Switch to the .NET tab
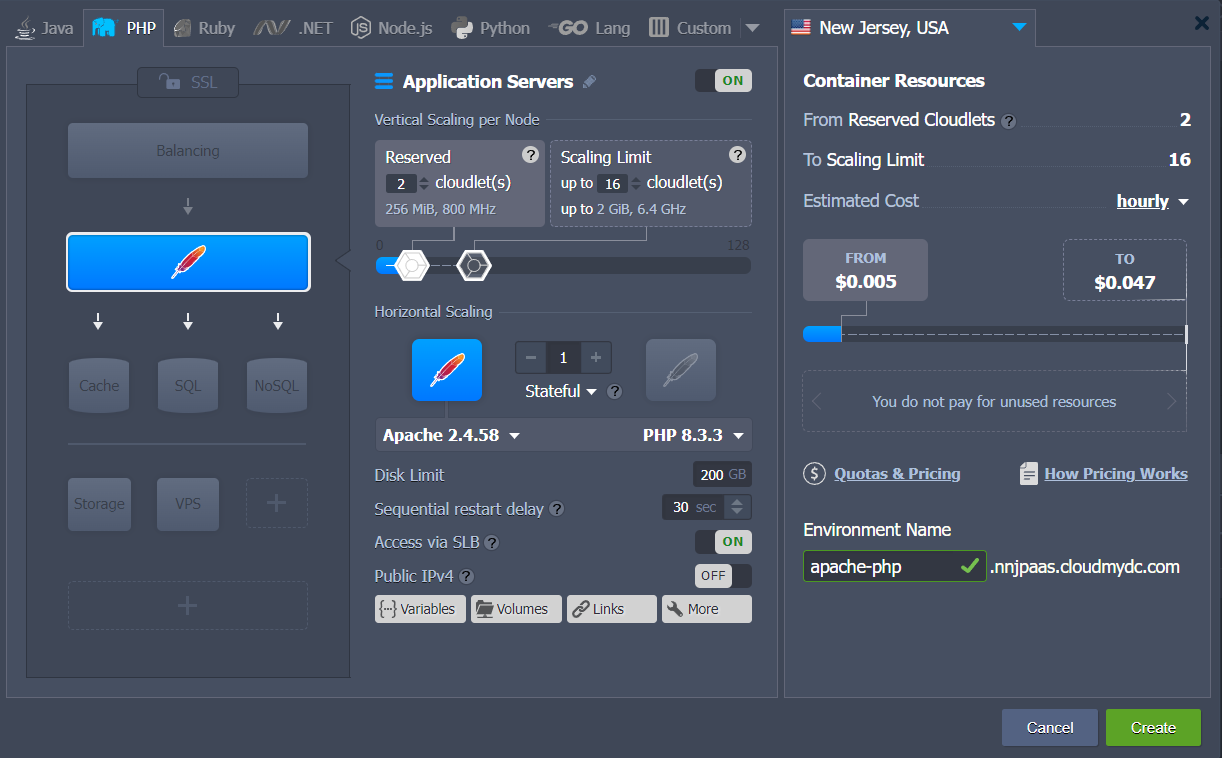Viewport: 1222px width, 758px height. 293,28
